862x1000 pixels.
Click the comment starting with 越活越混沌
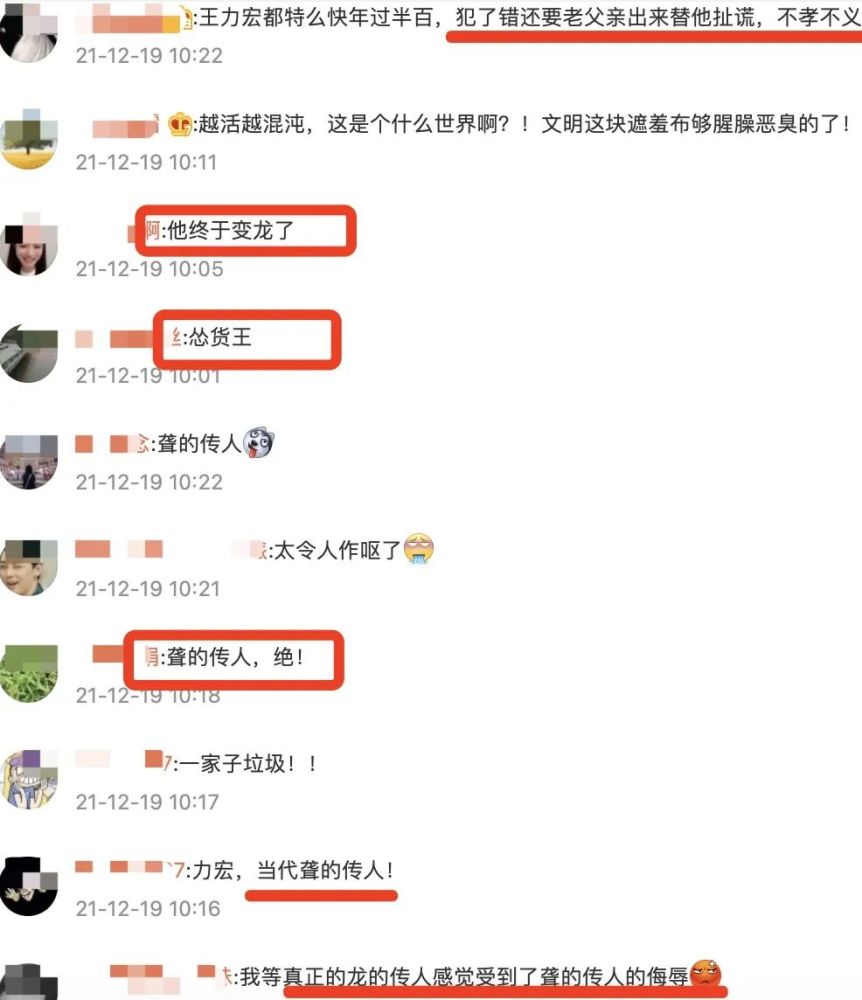525,124
